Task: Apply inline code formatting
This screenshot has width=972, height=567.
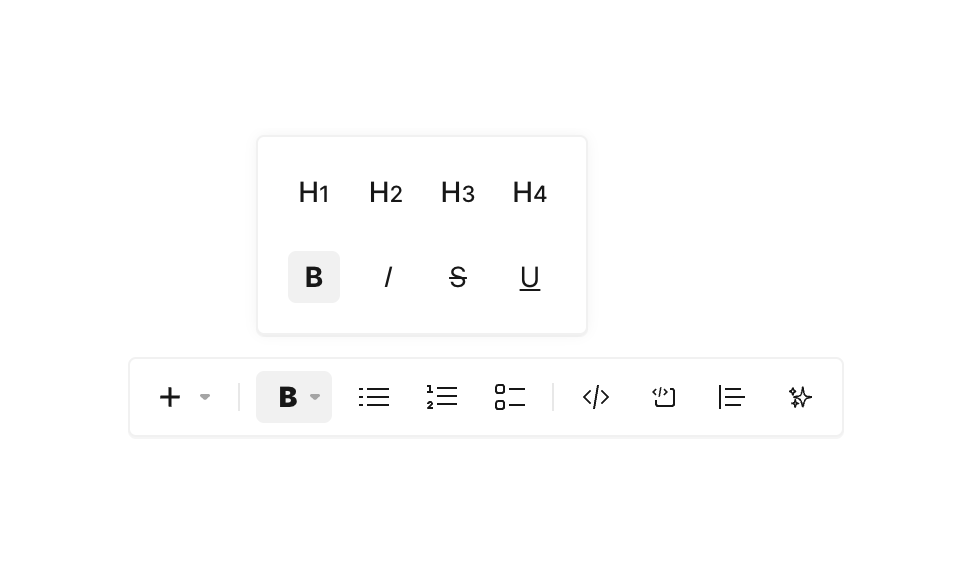Action: [x=596, y=397]
